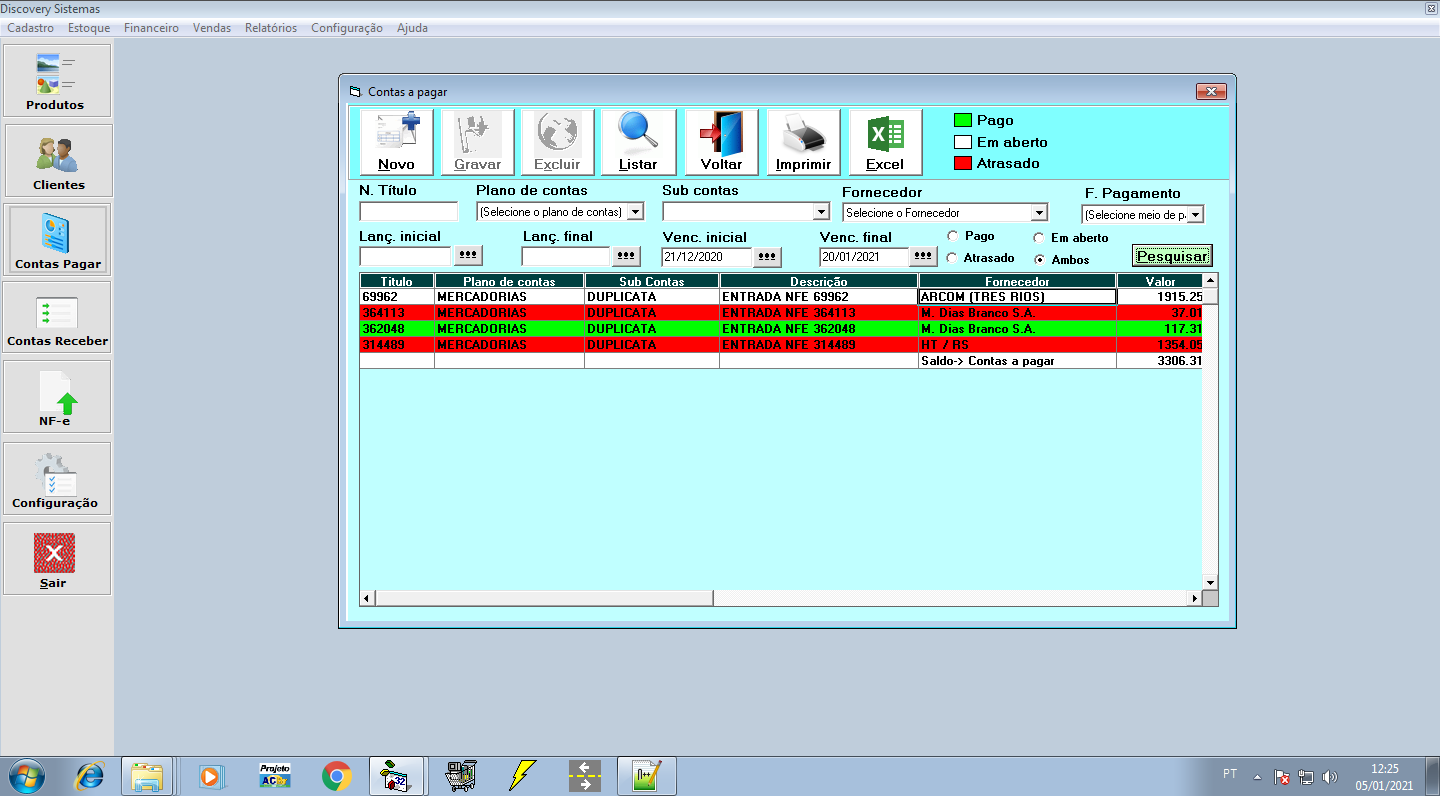1440x796 pixels.
Task: Select the Pago radio filter
Action: click(x=952, y=236)
